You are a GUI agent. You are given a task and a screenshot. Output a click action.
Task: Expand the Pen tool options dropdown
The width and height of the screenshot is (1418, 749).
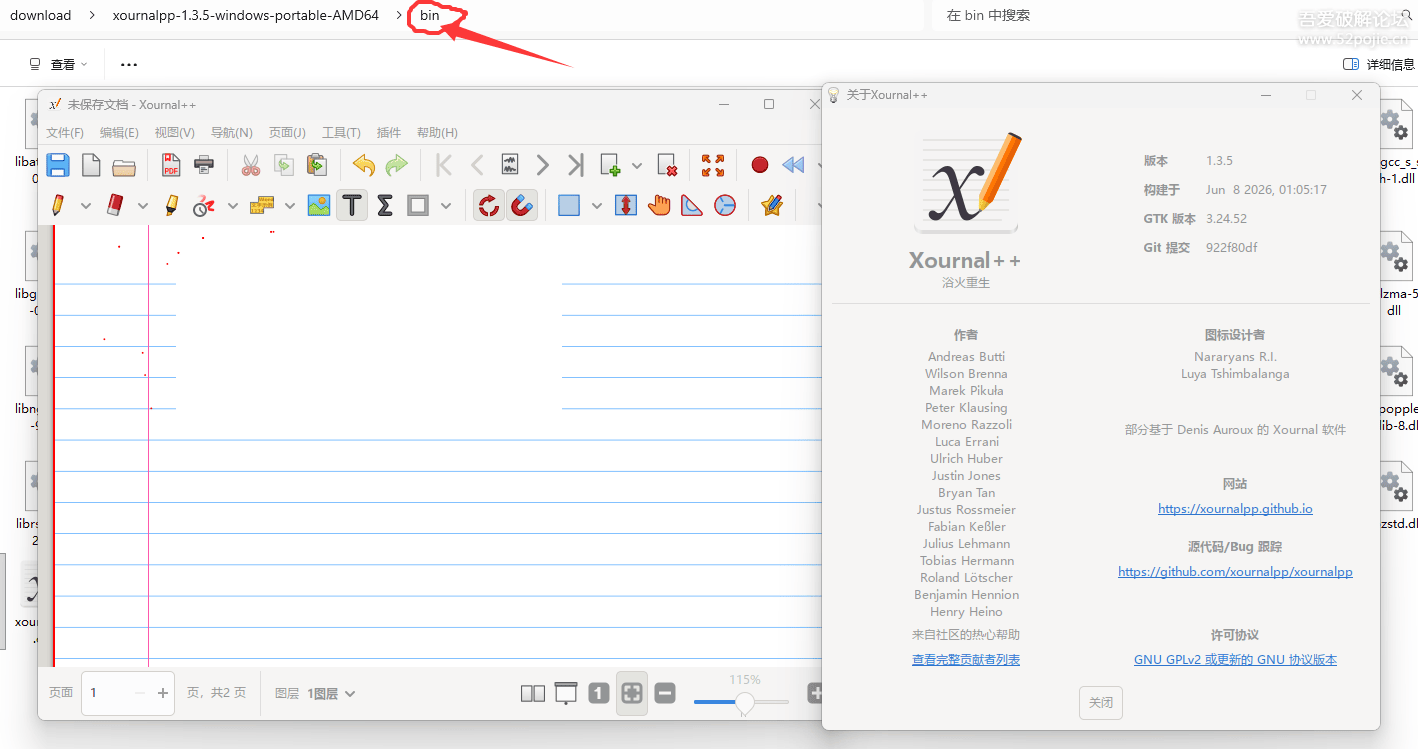[x=86, y=206]
